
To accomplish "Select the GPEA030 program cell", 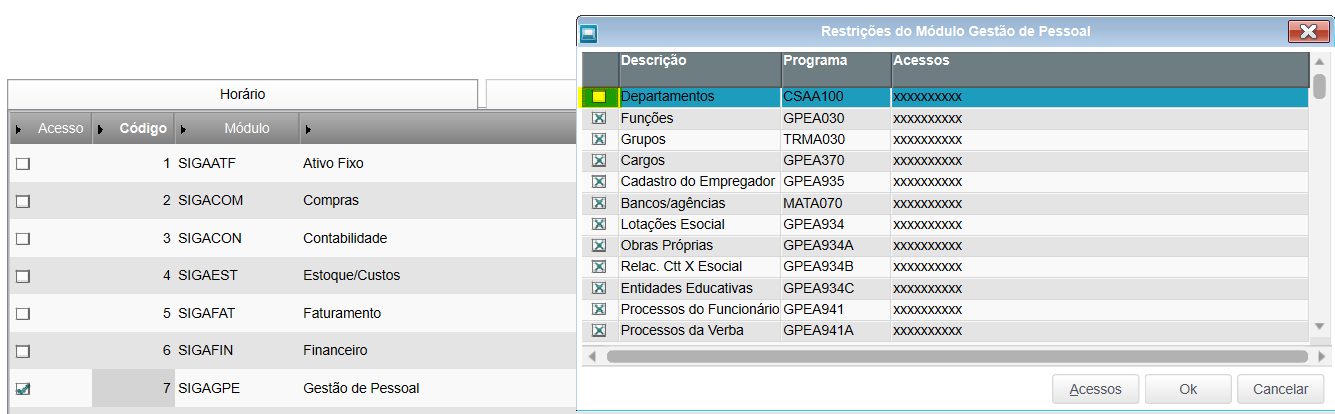I will coord(836,118).
